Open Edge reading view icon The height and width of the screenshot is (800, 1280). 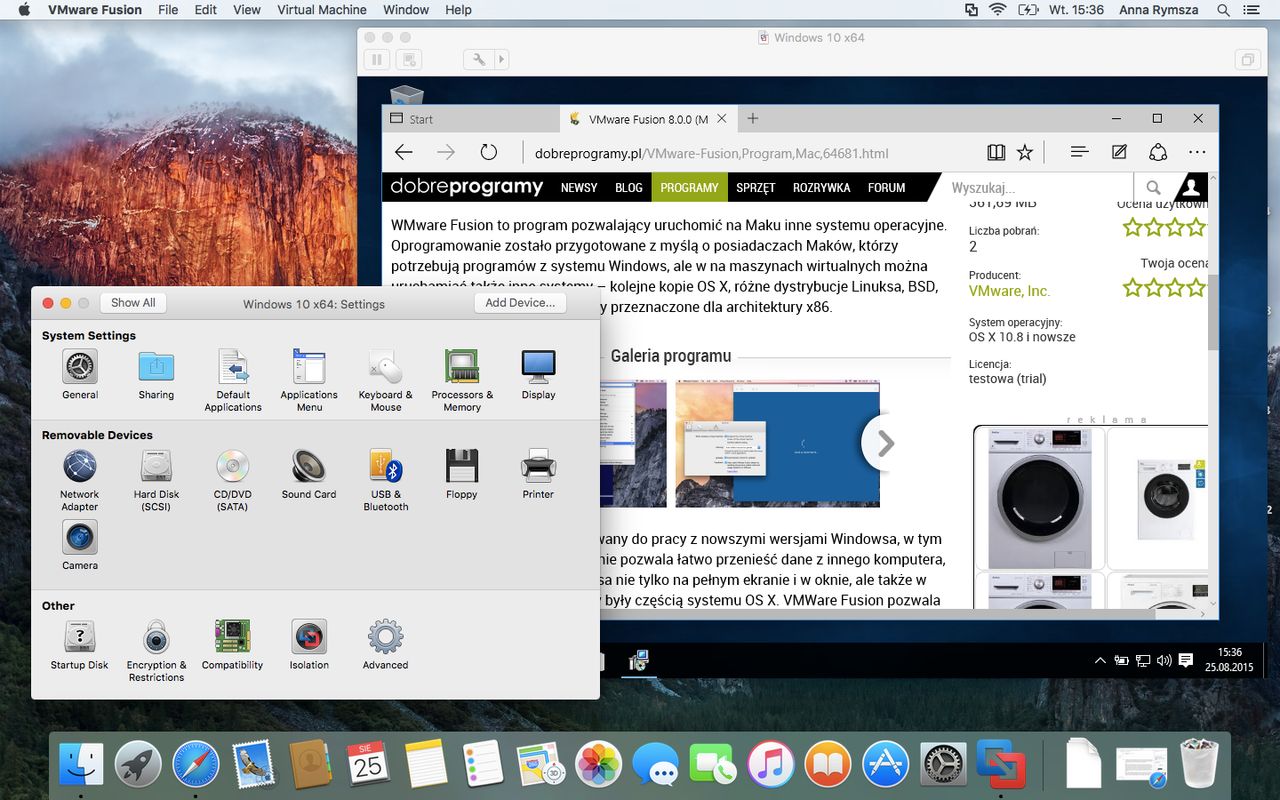point(996,153)
